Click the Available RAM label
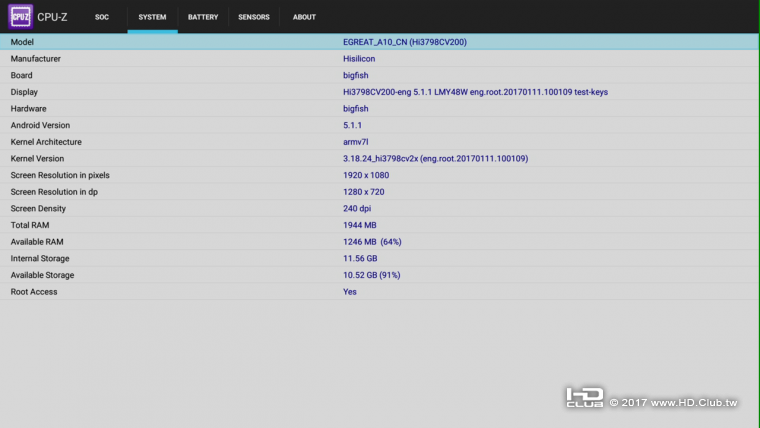The image size is (760, 428). (x=37, y=242)
